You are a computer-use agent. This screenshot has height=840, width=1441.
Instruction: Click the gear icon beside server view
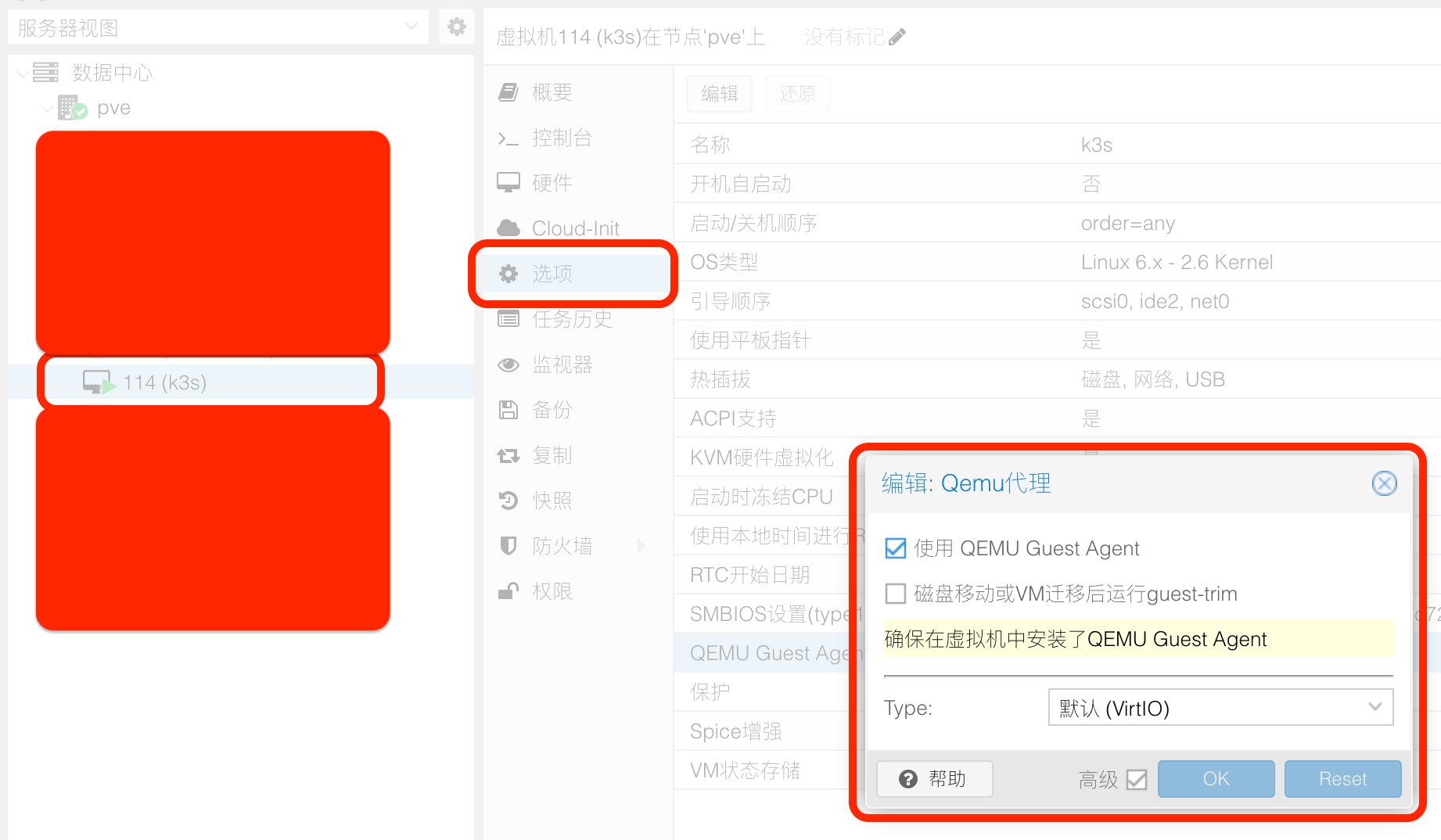(x=457, y=27)
